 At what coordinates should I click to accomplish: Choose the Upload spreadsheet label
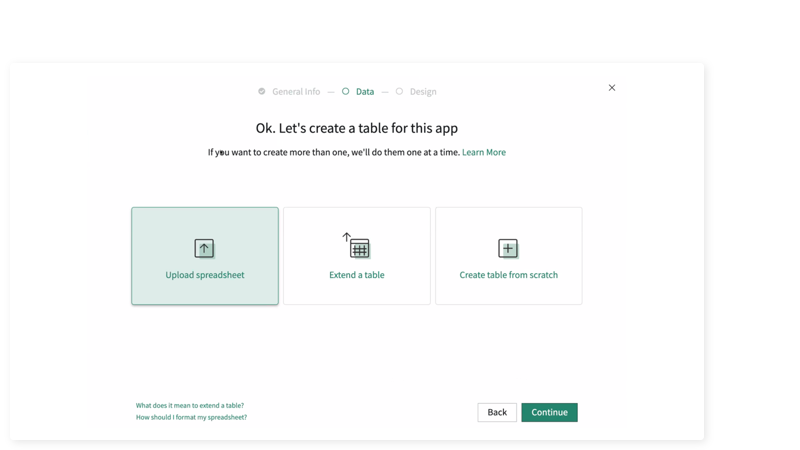(x=205, y=275)
